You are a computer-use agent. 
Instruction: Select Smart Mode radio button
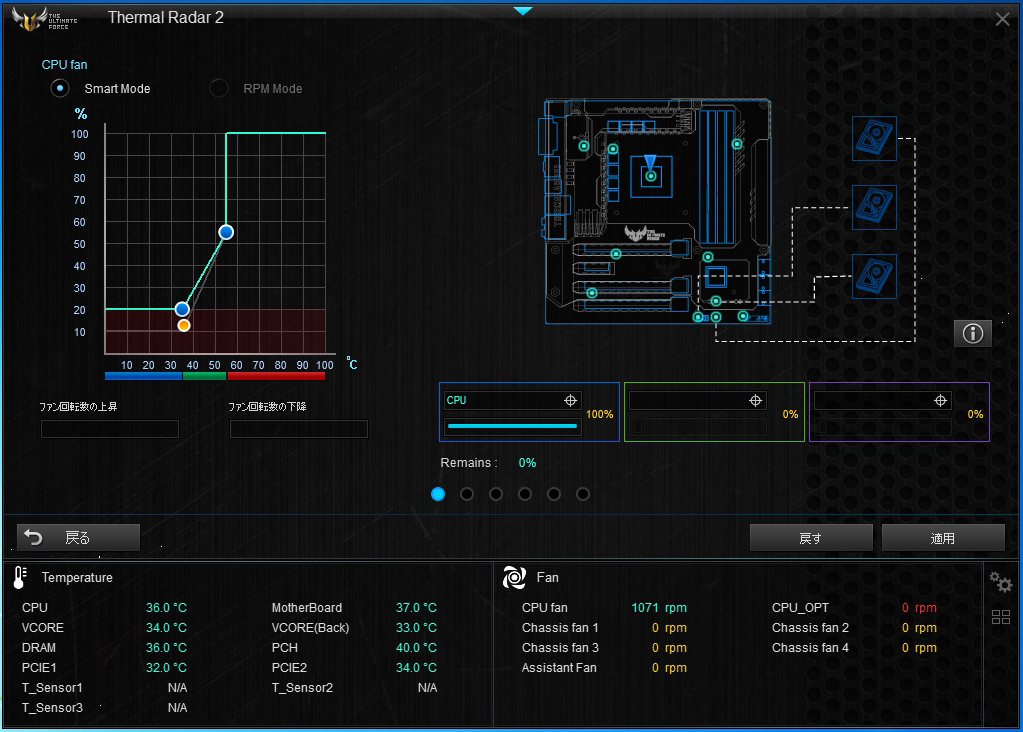pyautogui.click(x=60, y=88)
